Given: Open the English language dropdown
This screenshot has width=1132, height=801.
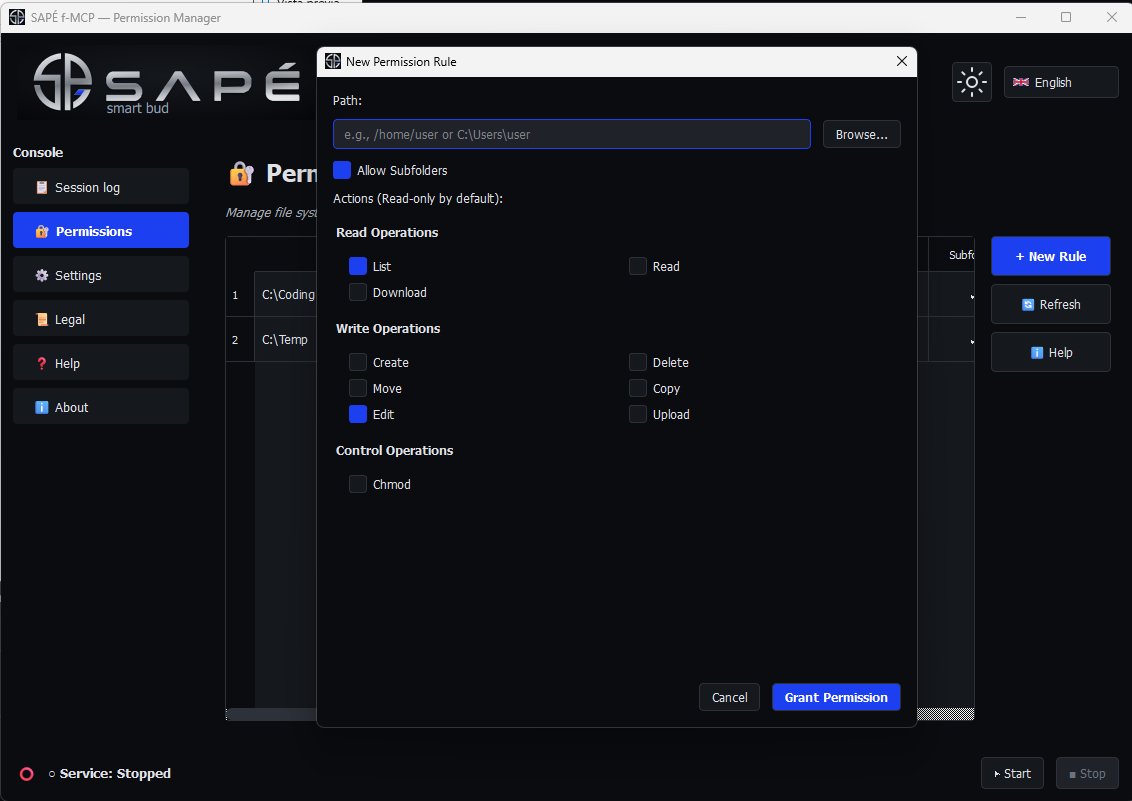Looking at the screenshot, I should coord(1061,82).
